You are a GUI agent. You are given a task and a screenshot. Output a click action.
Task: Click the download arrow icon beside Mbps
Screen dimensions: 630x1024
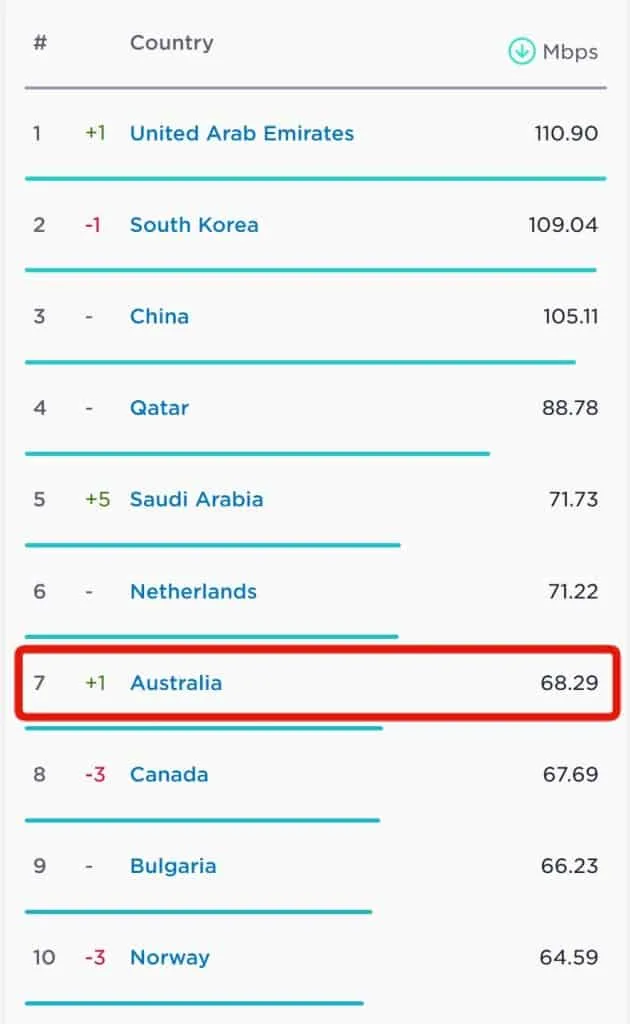[x=521, y=52]
